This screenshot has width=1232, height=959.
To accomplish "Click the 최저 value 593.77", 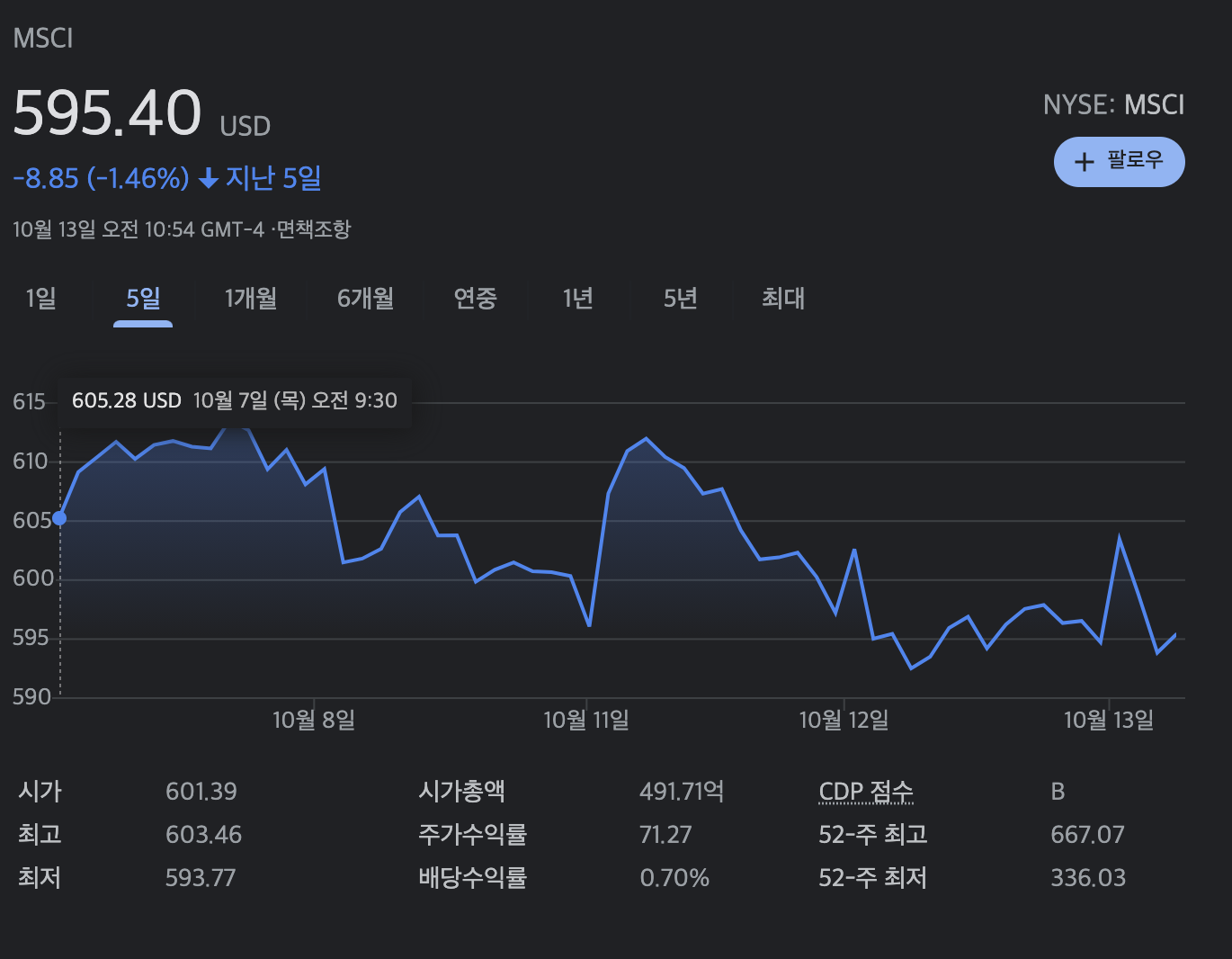I will coord(201,878).
